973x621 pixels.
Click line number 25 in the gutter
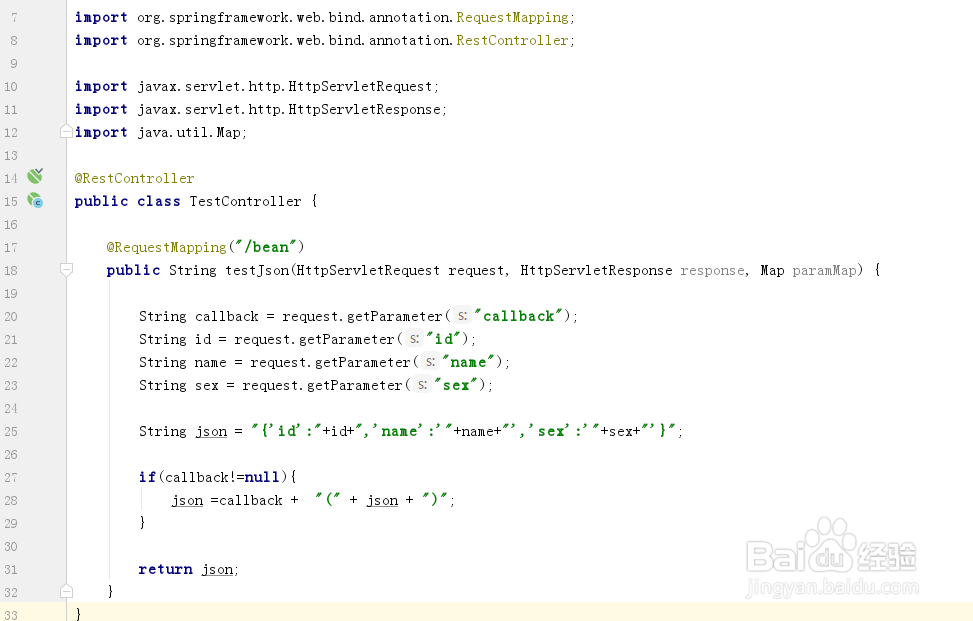coord(11,431)
